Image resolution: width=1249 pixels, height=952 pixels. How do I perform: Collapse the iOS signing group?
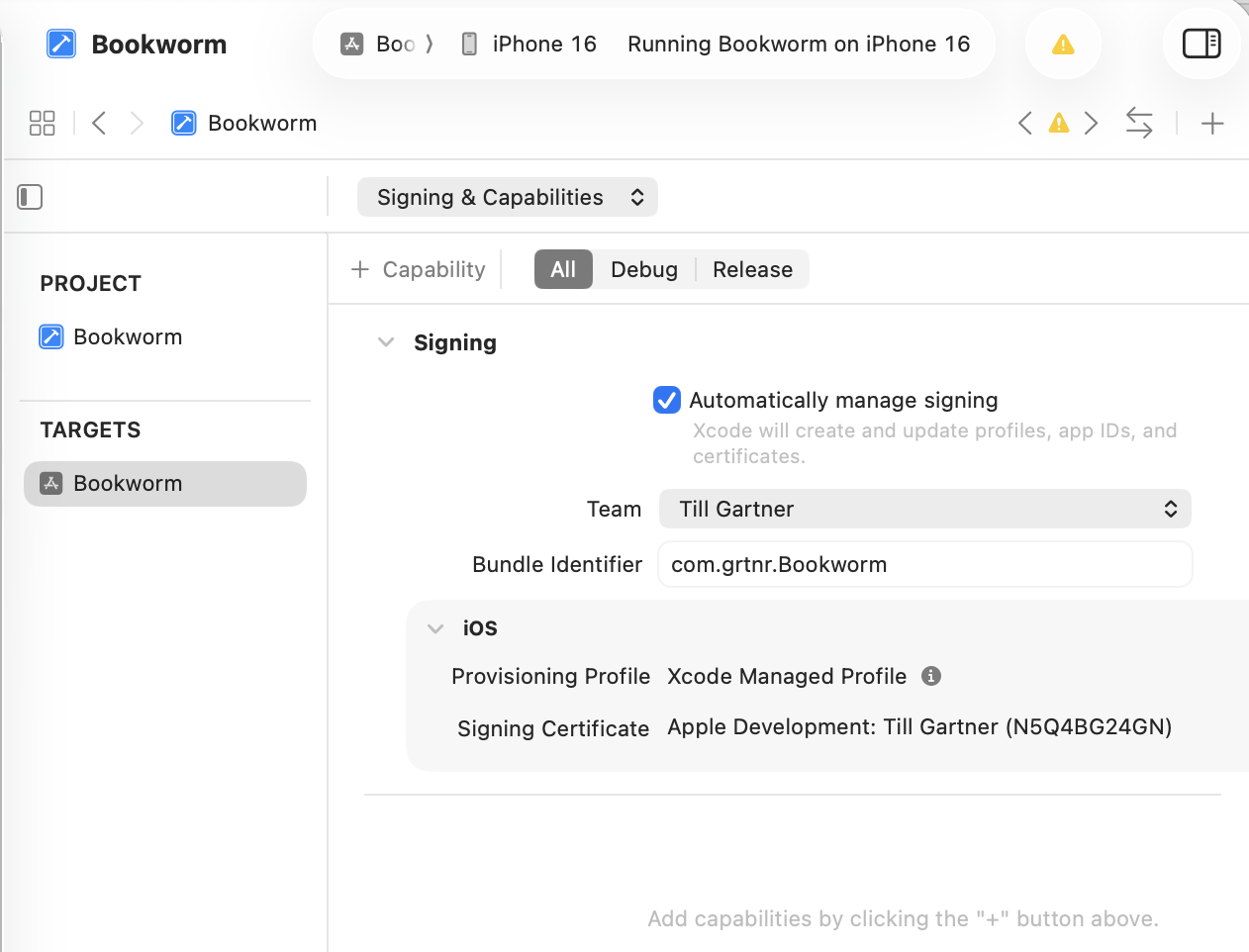pos(435,628)
